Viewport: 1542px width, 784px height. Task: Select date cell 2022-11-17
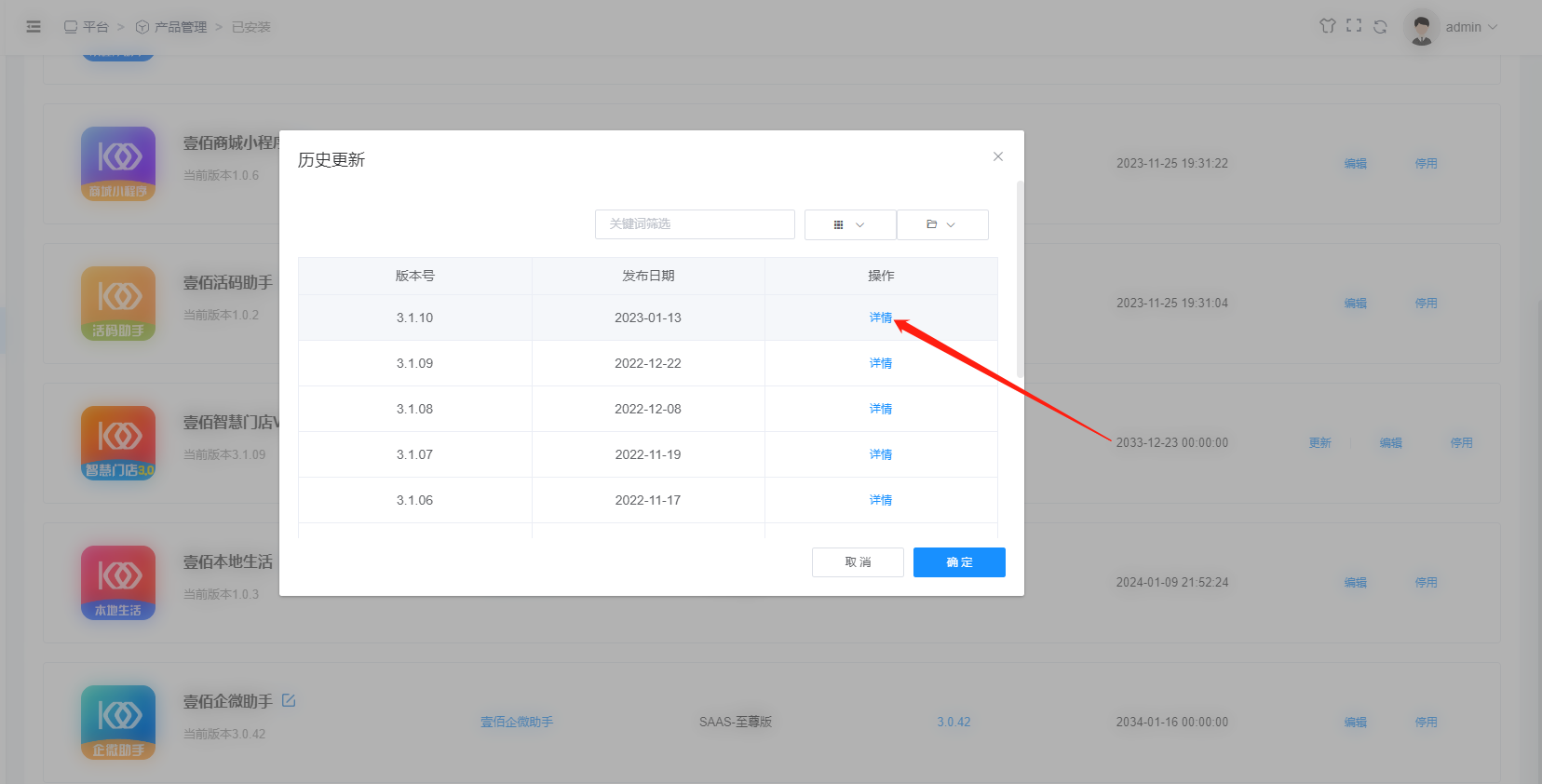point(648,500)
